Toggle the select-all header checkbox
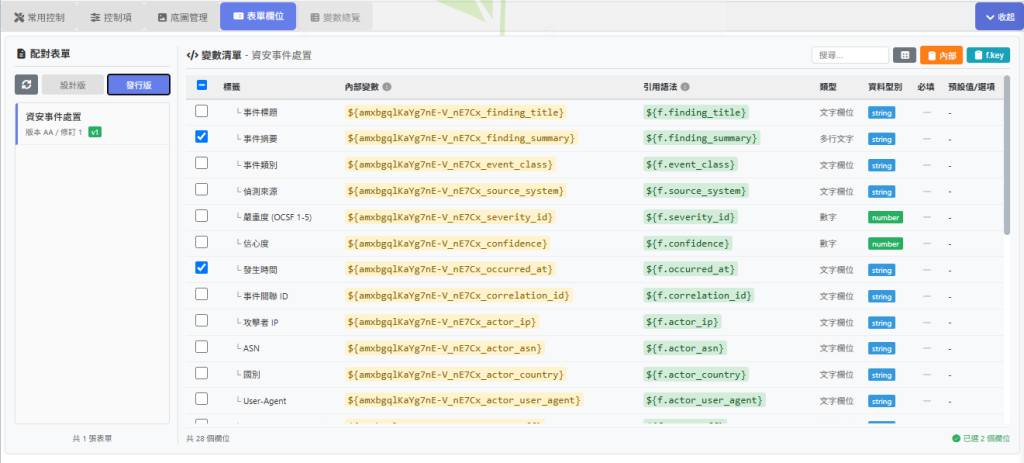1024x463 pixels. 202,85
